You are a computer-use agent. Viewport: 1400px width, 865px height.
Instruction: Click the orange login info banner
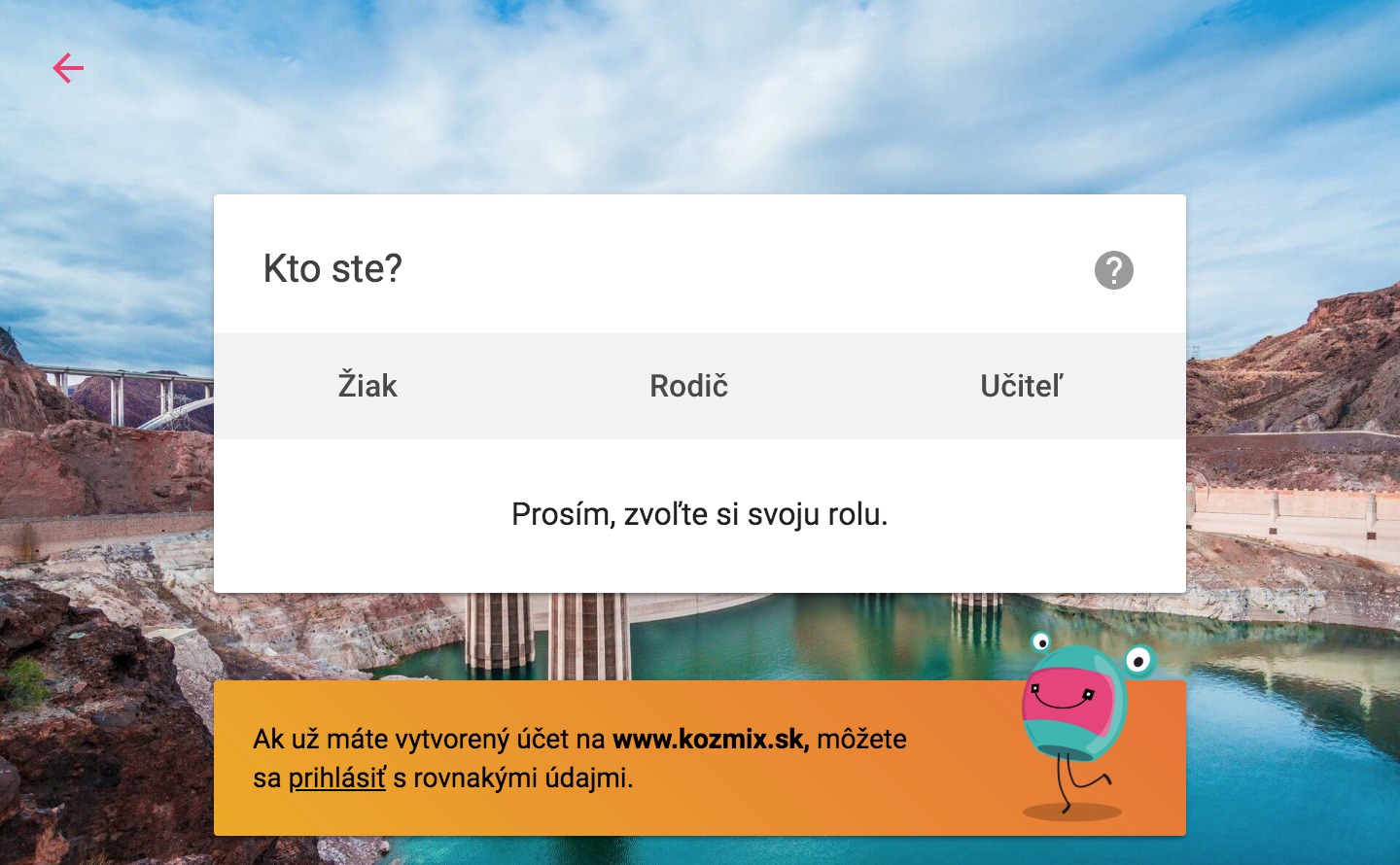click(x=700, y=758)
